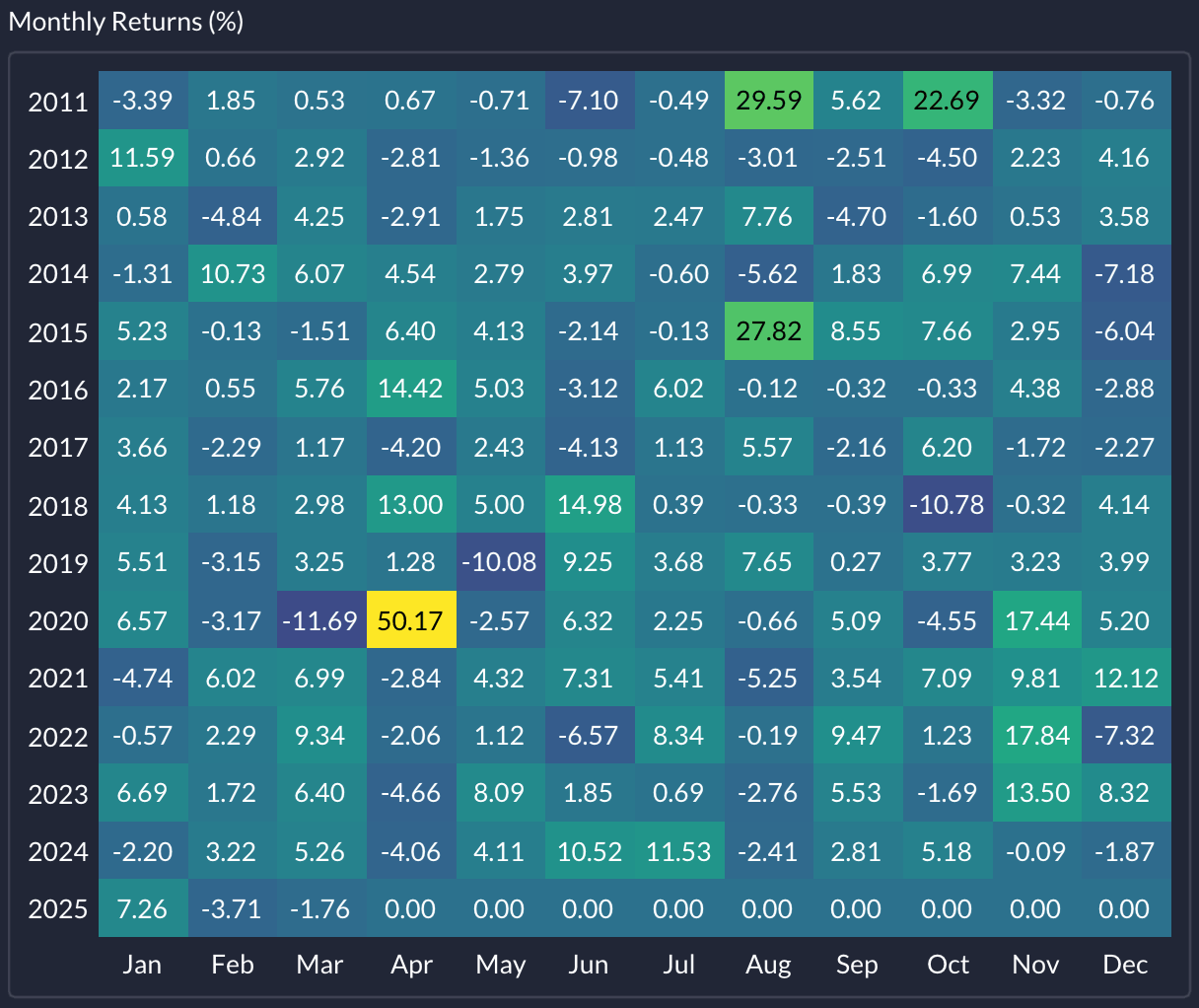Click the 6.20 cell in October 2017
Viewport: 1199px width, 1008px height.
pos(947,447)
